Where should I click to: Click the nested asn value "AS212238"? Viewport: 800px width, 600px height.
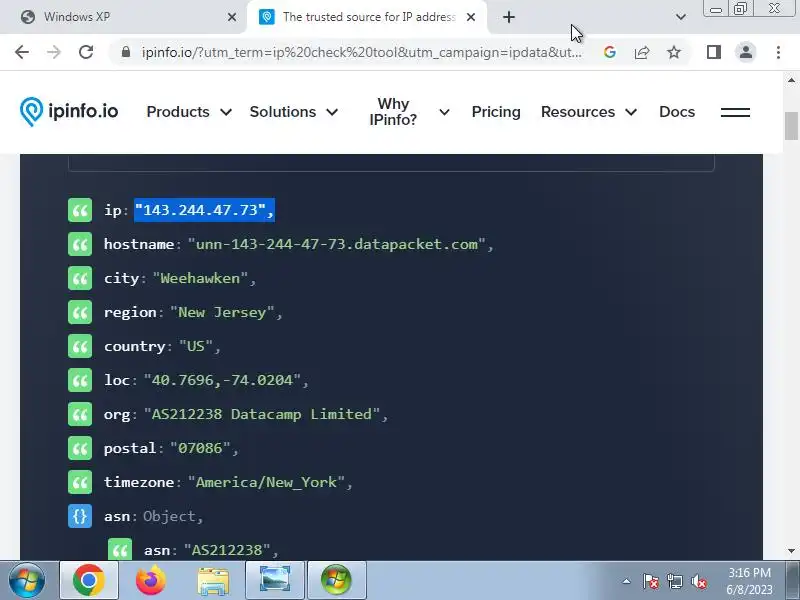coord(227,550)
